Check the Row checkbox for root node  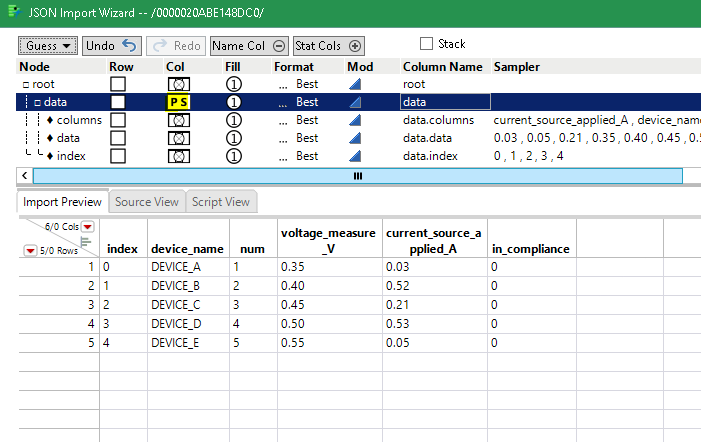pos(118,84)
